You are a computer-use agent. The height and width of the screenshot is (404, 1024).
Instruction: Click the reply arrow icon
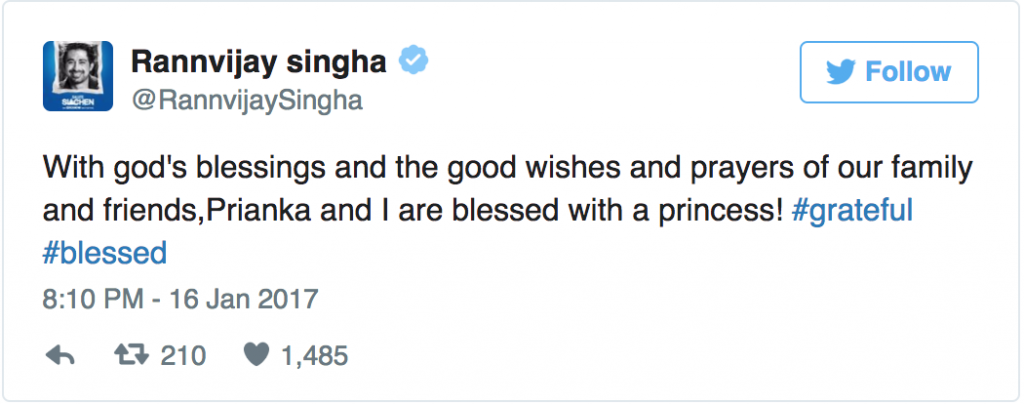point(60,355)
